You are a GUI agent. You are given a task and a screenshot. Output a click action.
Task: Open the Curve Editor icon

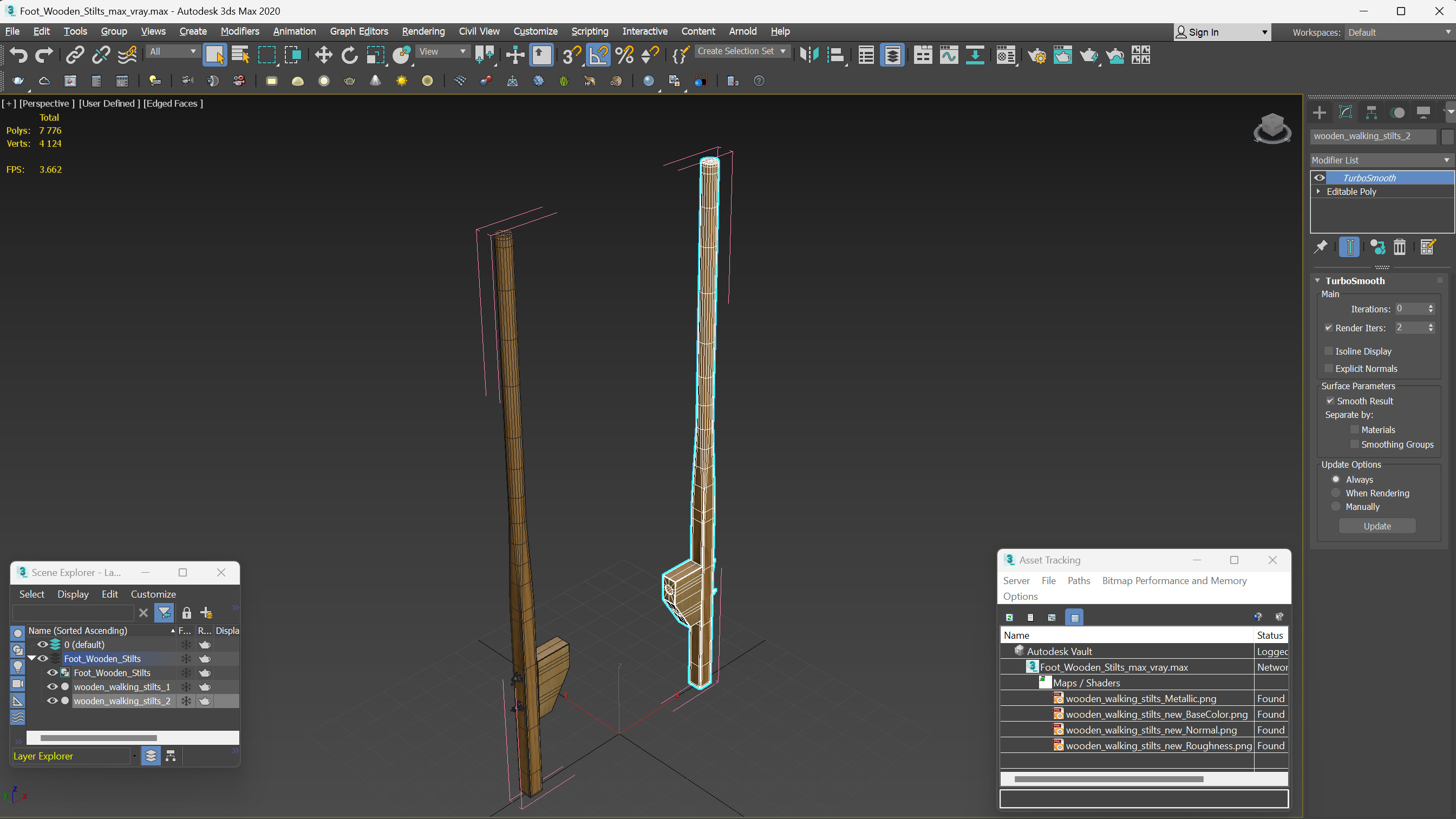[949, 55]
